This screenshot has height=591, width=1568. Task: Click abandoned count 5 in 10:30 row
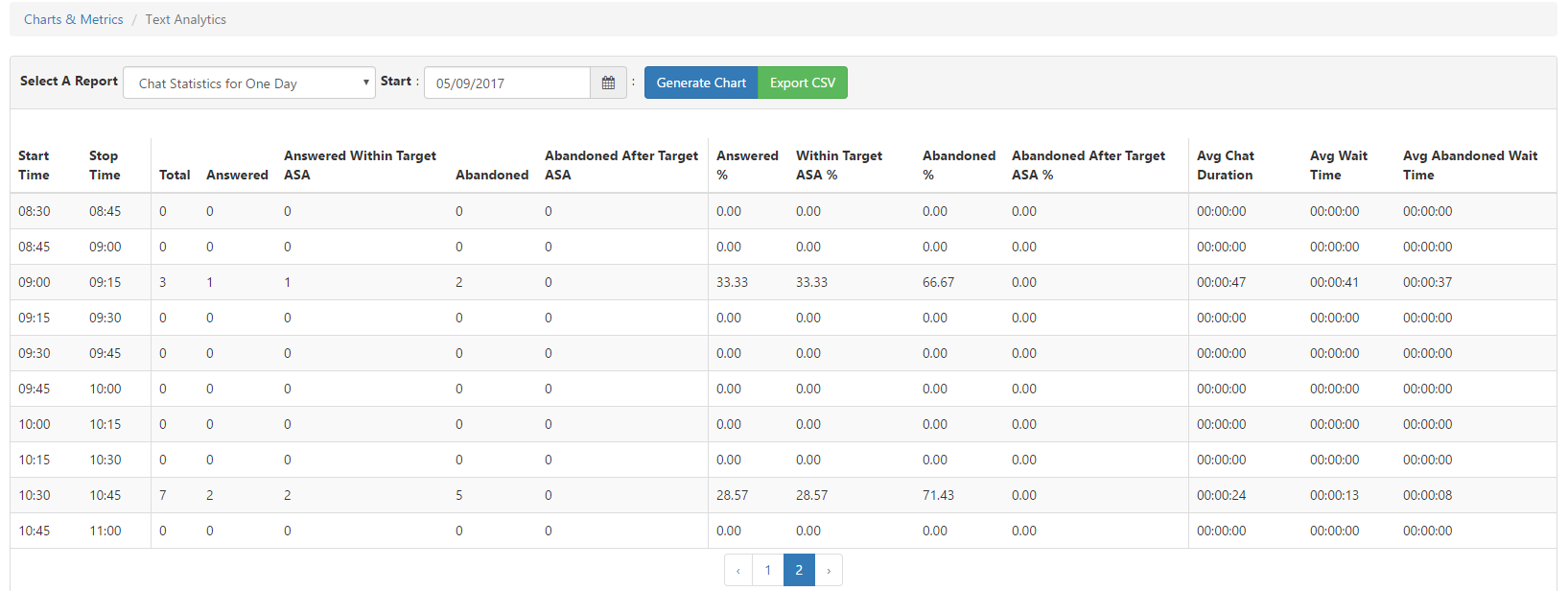coord(459,495)
